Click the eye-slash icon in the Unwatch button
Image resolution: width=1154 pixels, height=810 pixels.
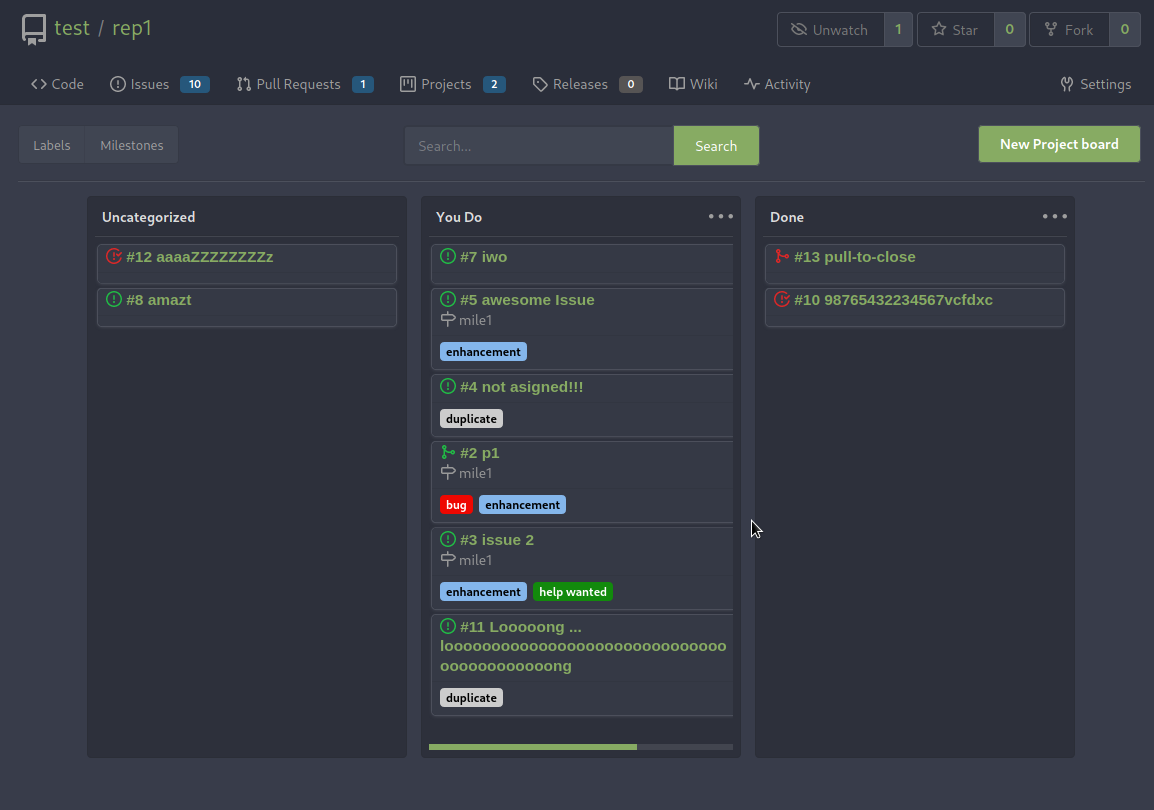[x=799, y=29]
